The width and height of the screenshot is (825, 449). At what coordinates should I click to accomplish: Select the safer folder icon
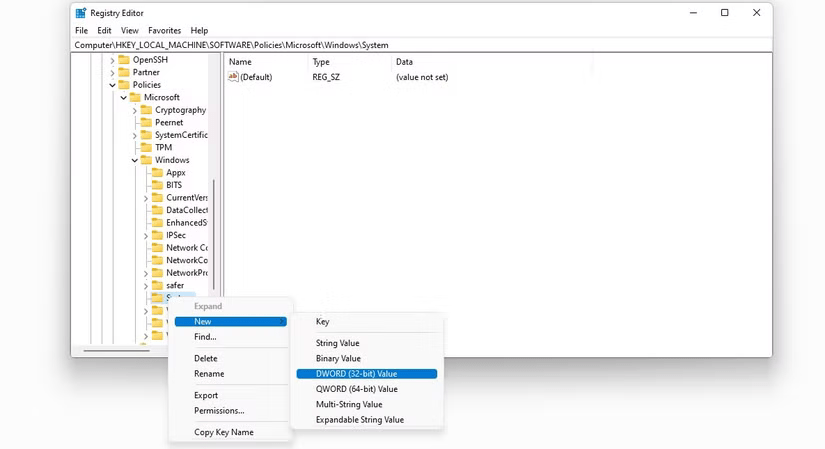156,285
